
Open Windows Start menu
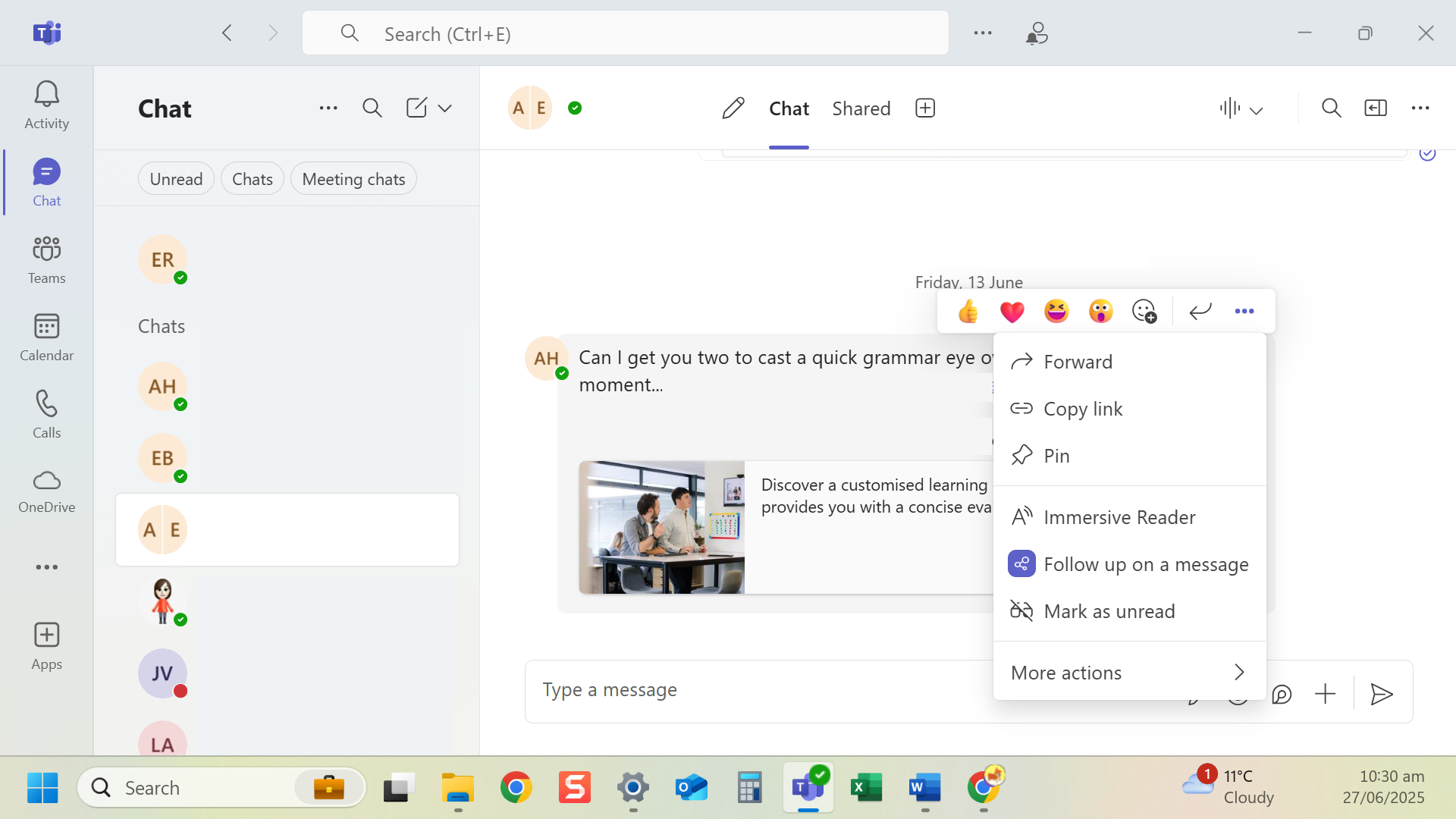pyautogui.click(x=42, y=788)
